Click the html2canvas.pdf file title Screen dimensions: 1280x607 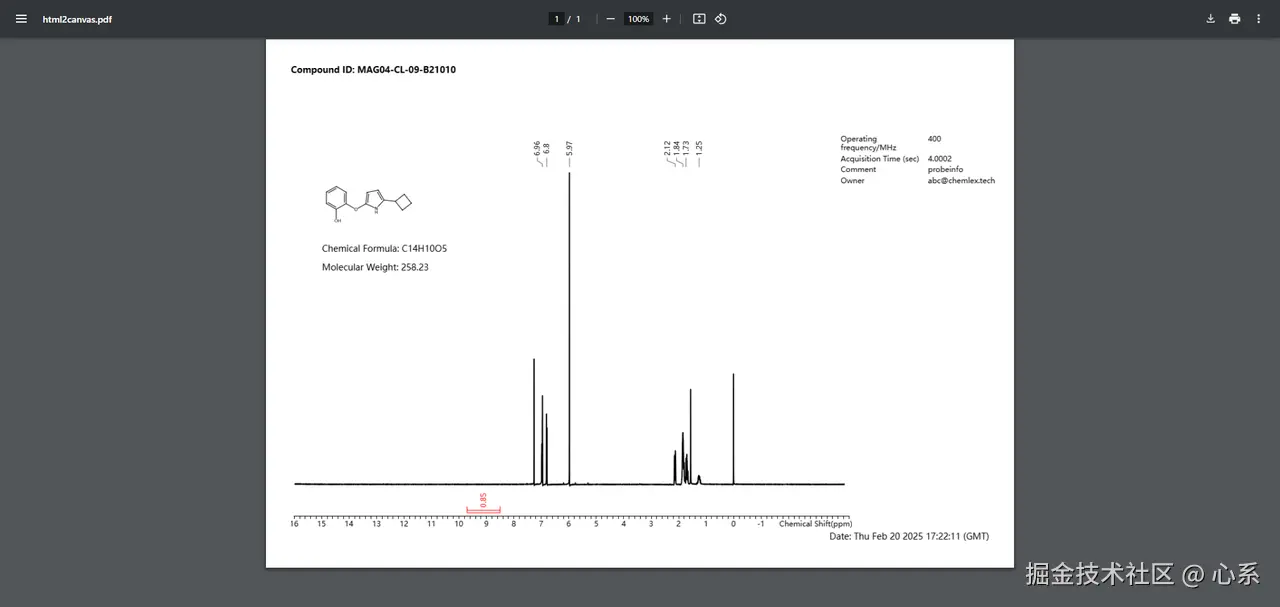click(77, 19)
